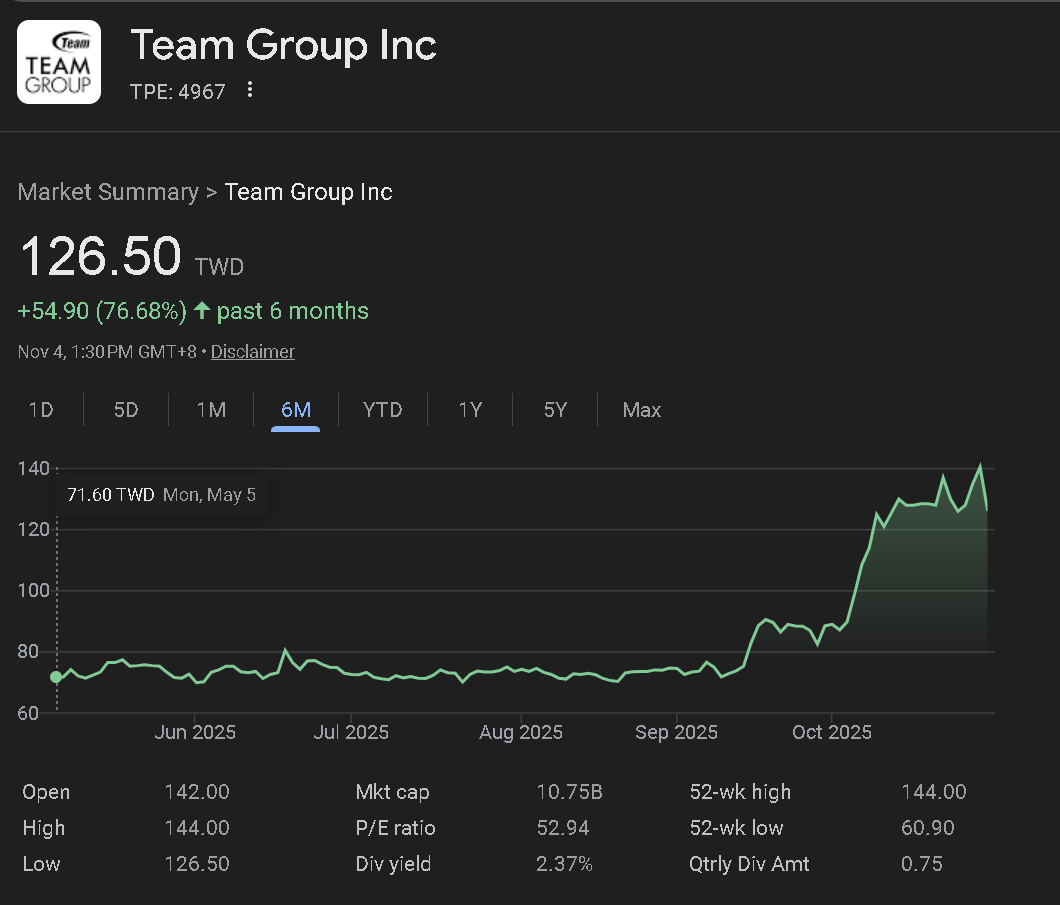Click the +54.90 (76.68%) change text
Screen dimensions: 1060x905
point(102,311)
